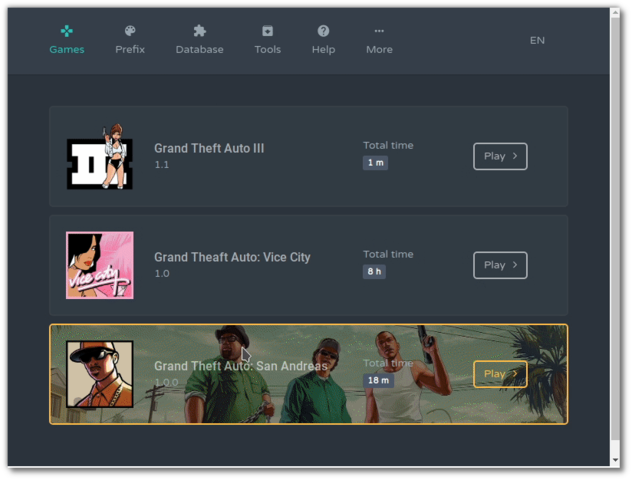Image resolution: width=632 pixels, height=480 pixels.
Task: Click 'Total time' label in Vice City row
Action: coord(388,254)
